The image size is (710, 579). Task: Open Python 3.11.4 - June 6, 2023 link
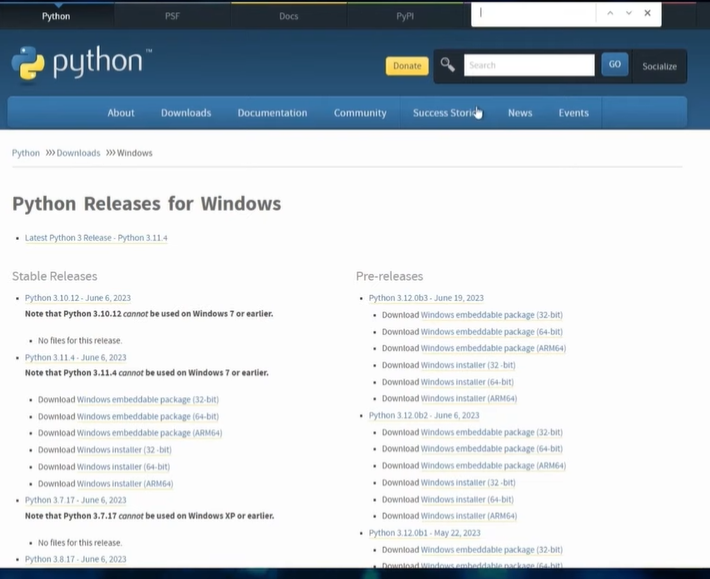(76, 357)
